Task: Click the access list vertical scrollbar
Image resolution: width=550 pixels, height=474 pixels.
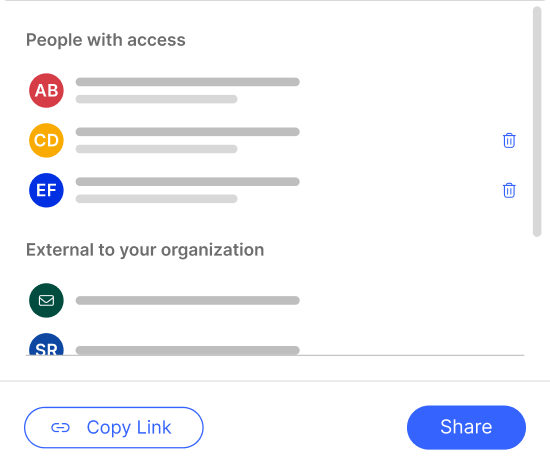Action: point(537,122)
